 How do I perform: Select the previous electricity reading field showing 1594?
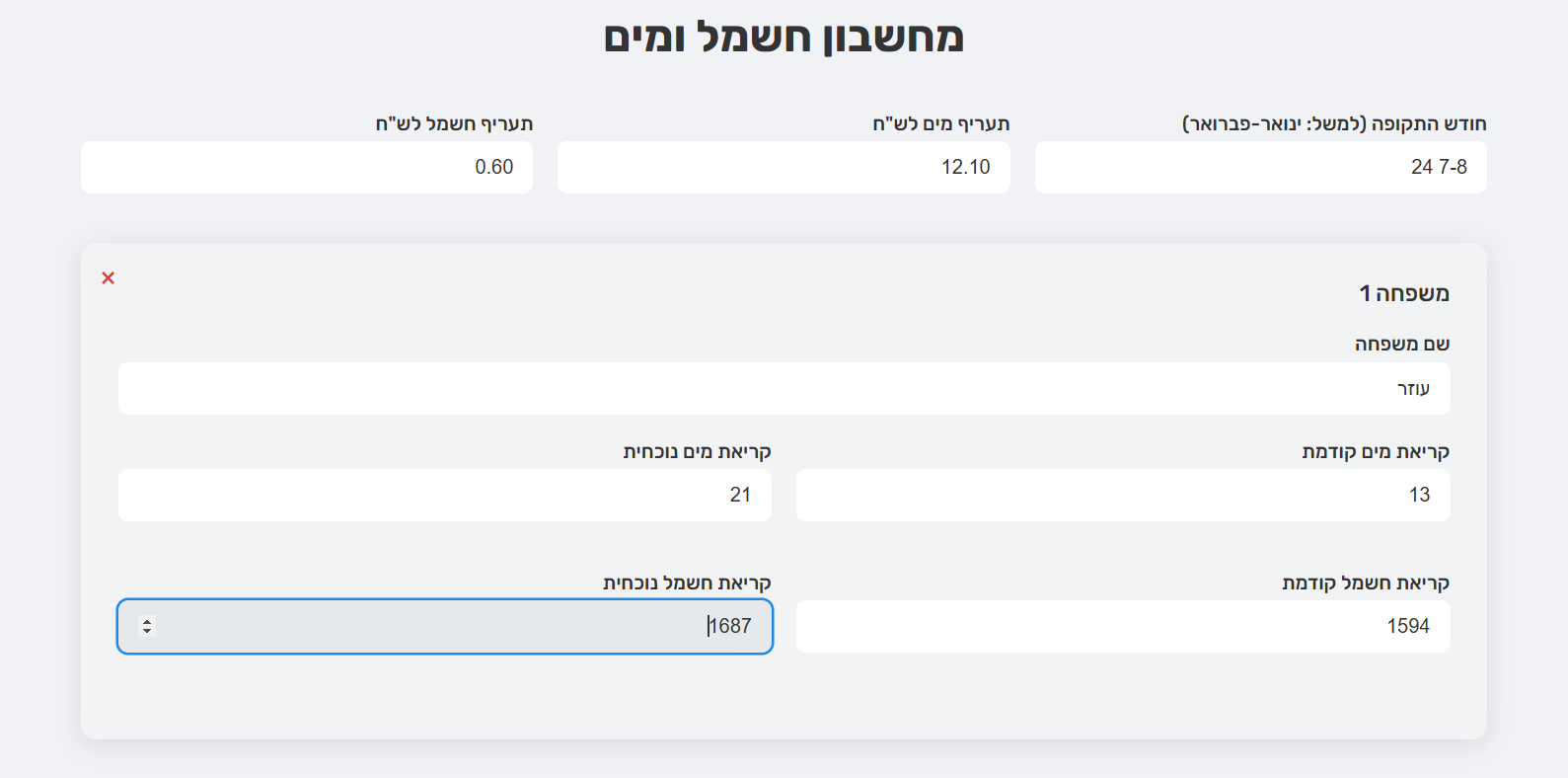(1123, 626)
